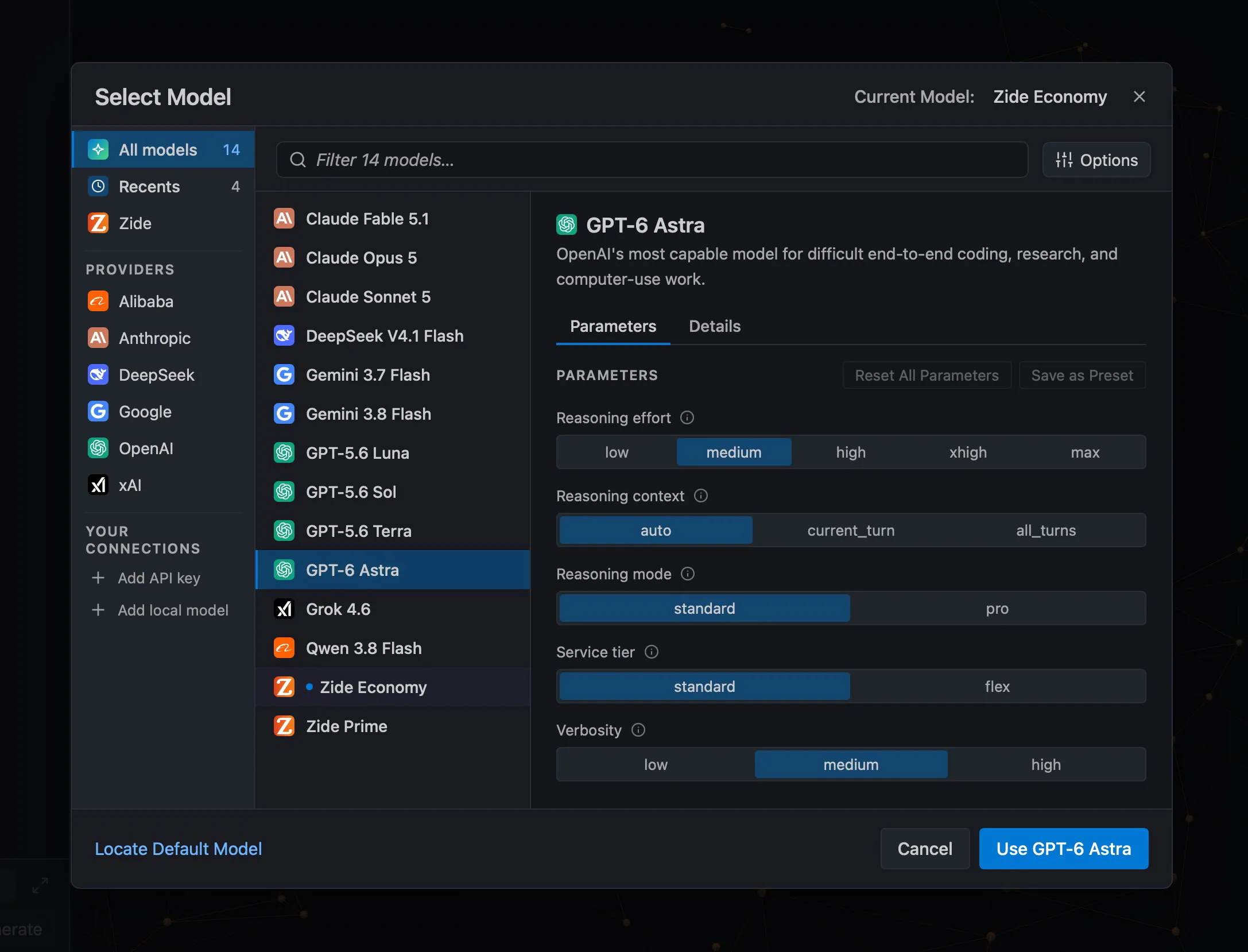Viewport: 1248px width, 952px height.
Task: Select GPT-5.6 Sol in model list
Action: [393, 492]
